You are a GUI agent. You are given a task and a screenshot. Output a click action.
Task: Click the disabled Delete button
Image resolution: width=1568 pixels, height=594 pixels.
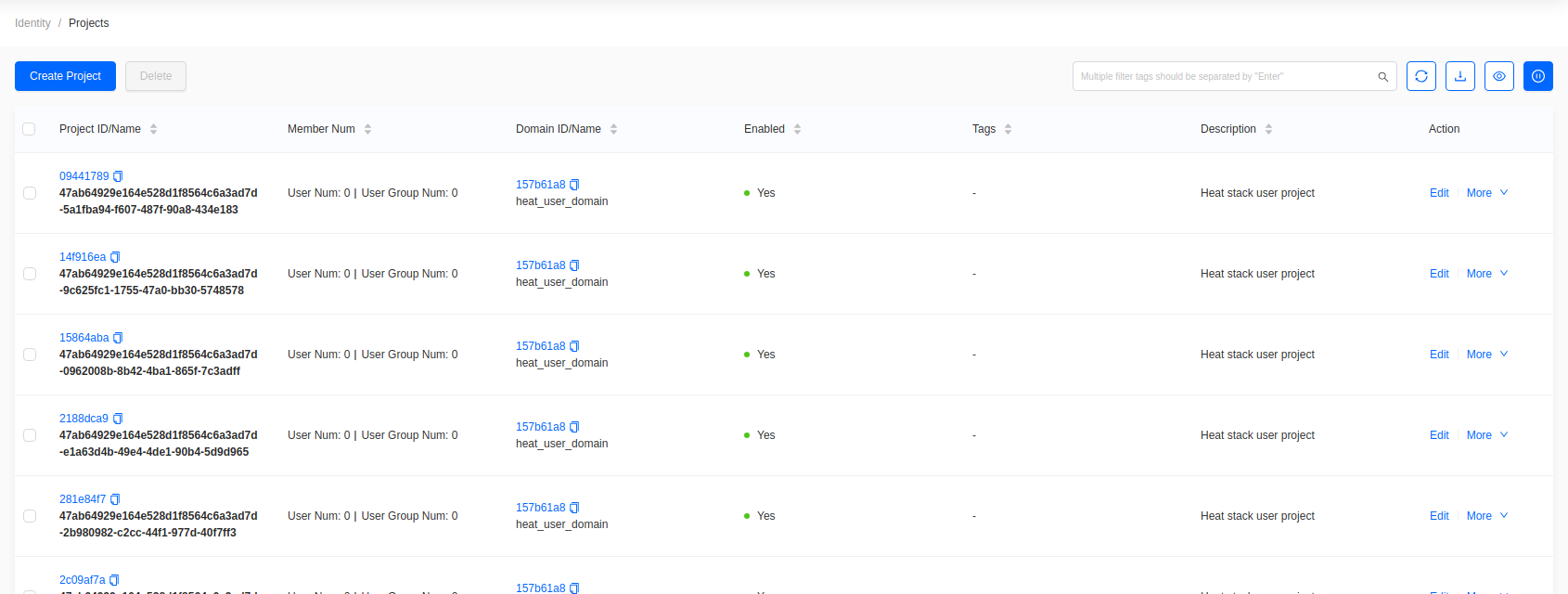156,76
